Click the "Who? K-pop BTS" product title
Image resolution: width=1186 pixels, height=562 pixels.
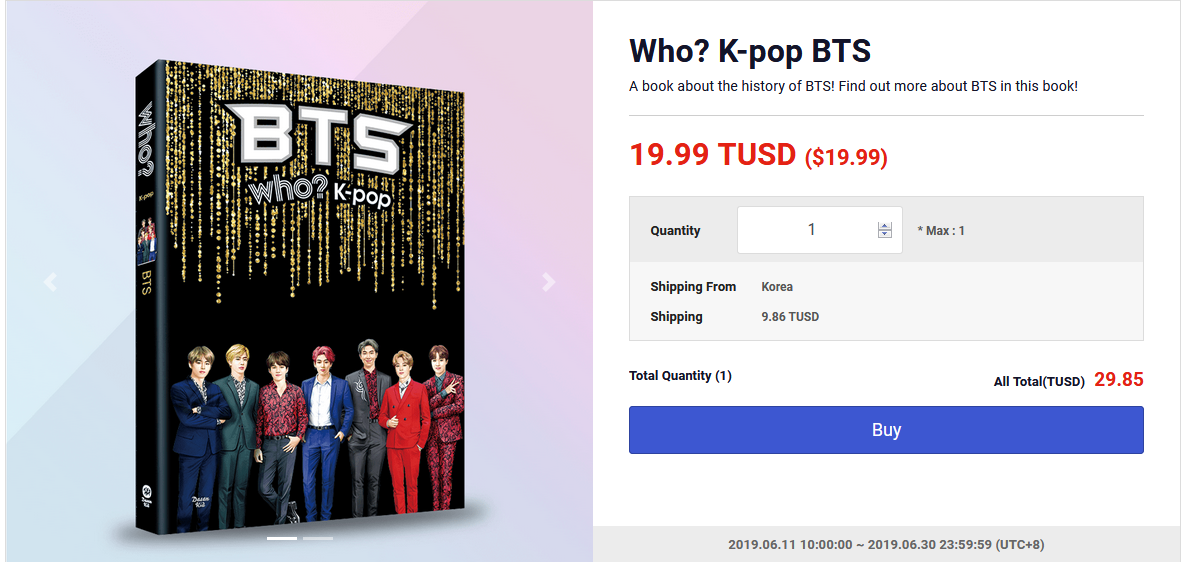(750, 50)
